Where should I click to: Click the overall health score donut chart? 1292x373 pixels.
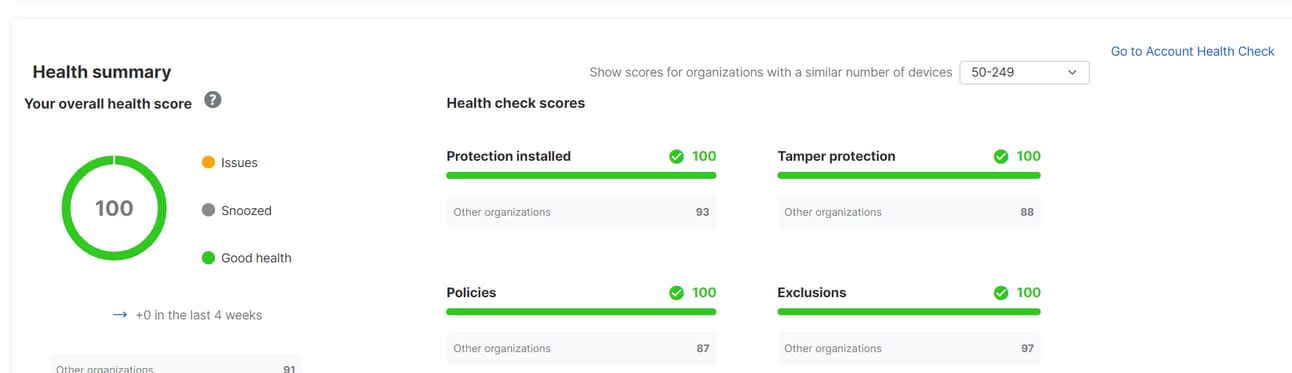[114, 208]
